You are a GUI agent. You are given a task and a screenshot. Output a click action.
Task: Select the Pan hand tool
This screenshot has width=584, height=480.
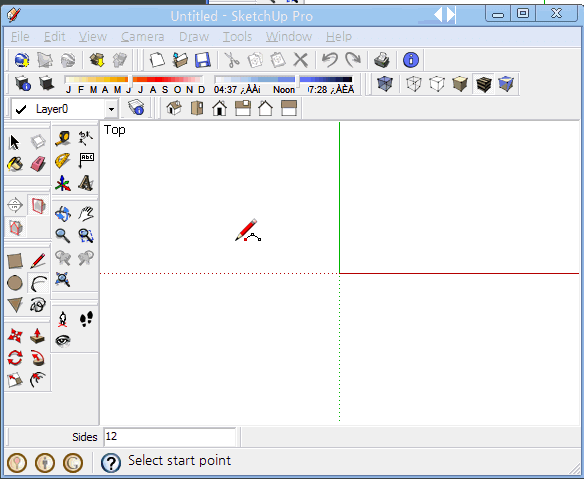[86, 214]
